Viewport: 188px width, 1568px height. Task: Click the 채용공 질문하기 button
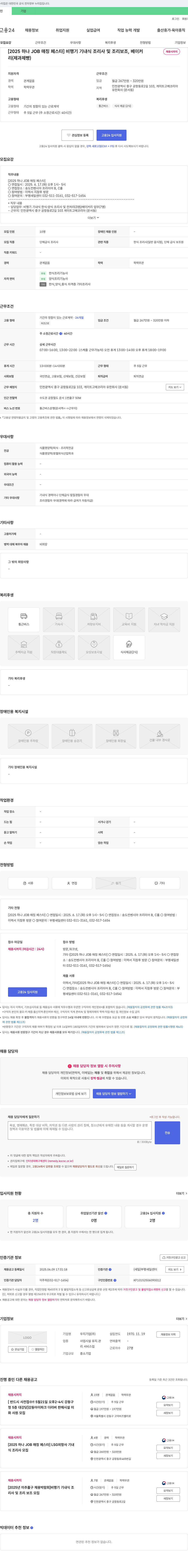[x=126, y=1167]
